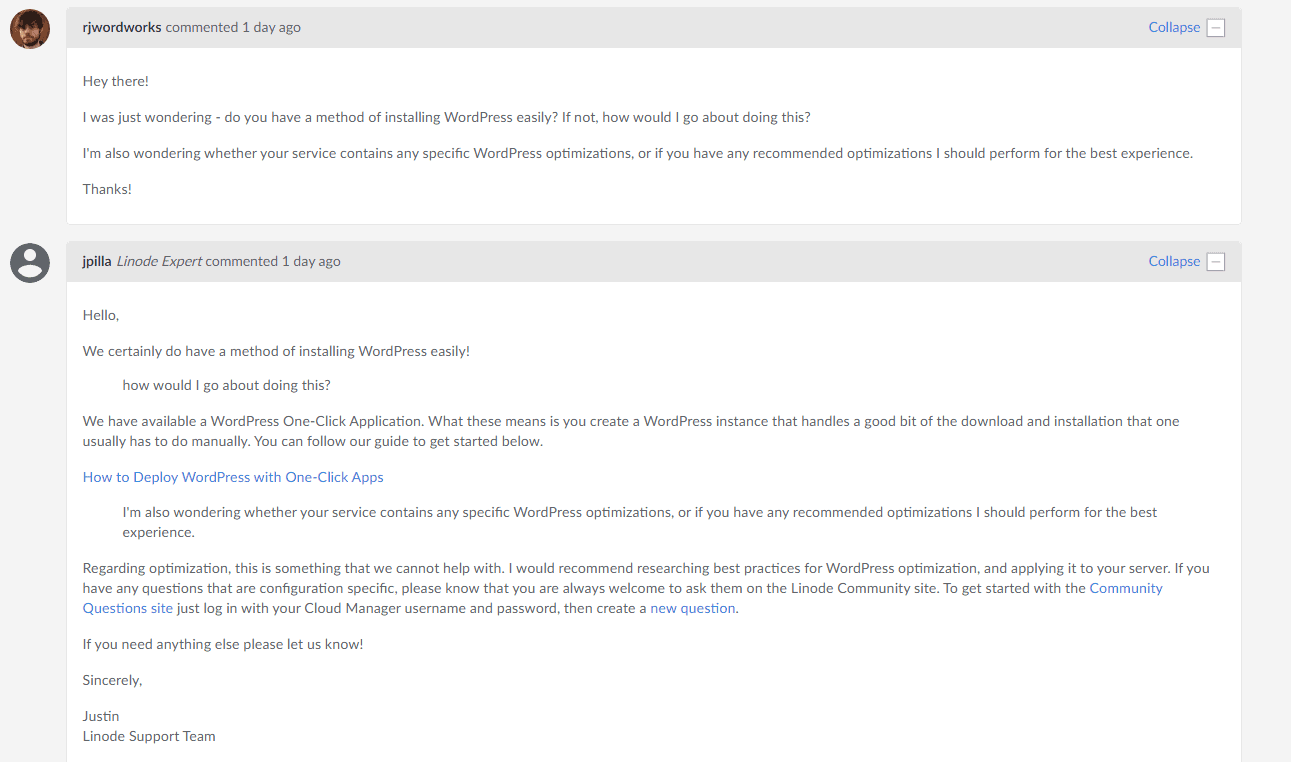Collapse the jpilla comment via Collapse link
Image resolution: width=1291 pixels, height=762 pixels.
[1174, 261]
